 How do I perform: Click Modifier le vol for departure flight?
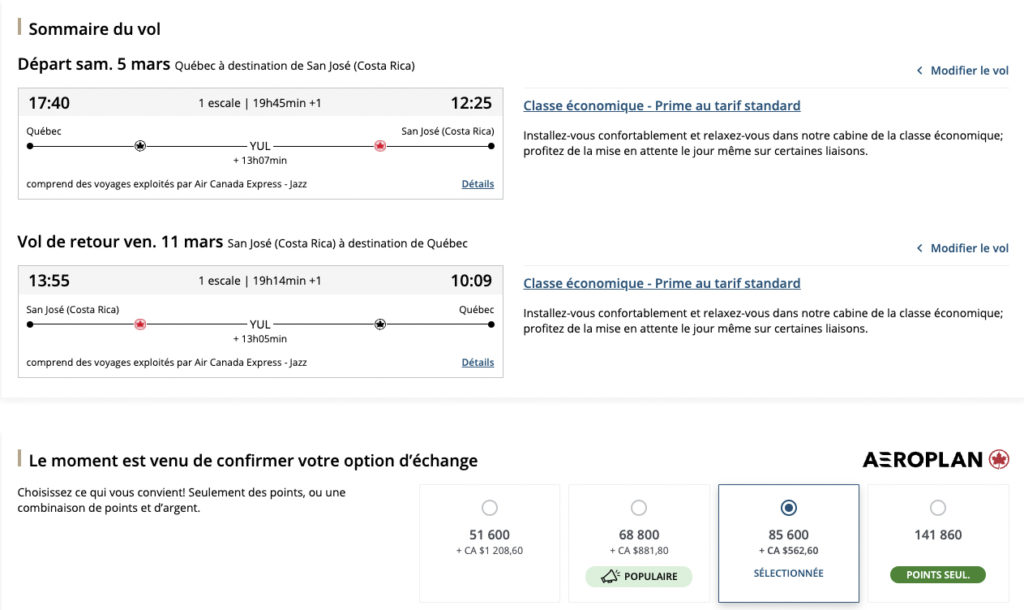[x=969, y=71]
